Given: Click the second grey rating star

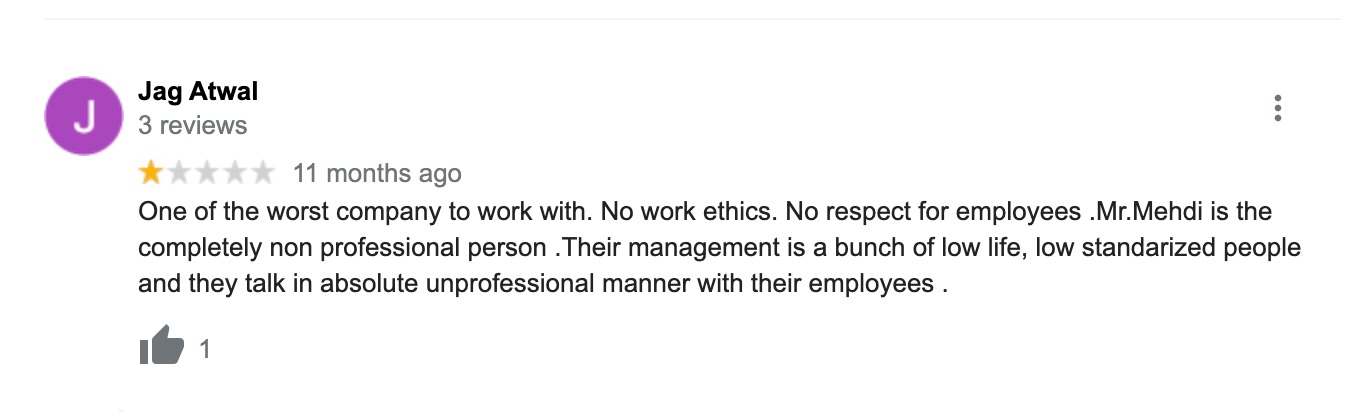Looking at the screenshot, I should click(x=179, y=173).
